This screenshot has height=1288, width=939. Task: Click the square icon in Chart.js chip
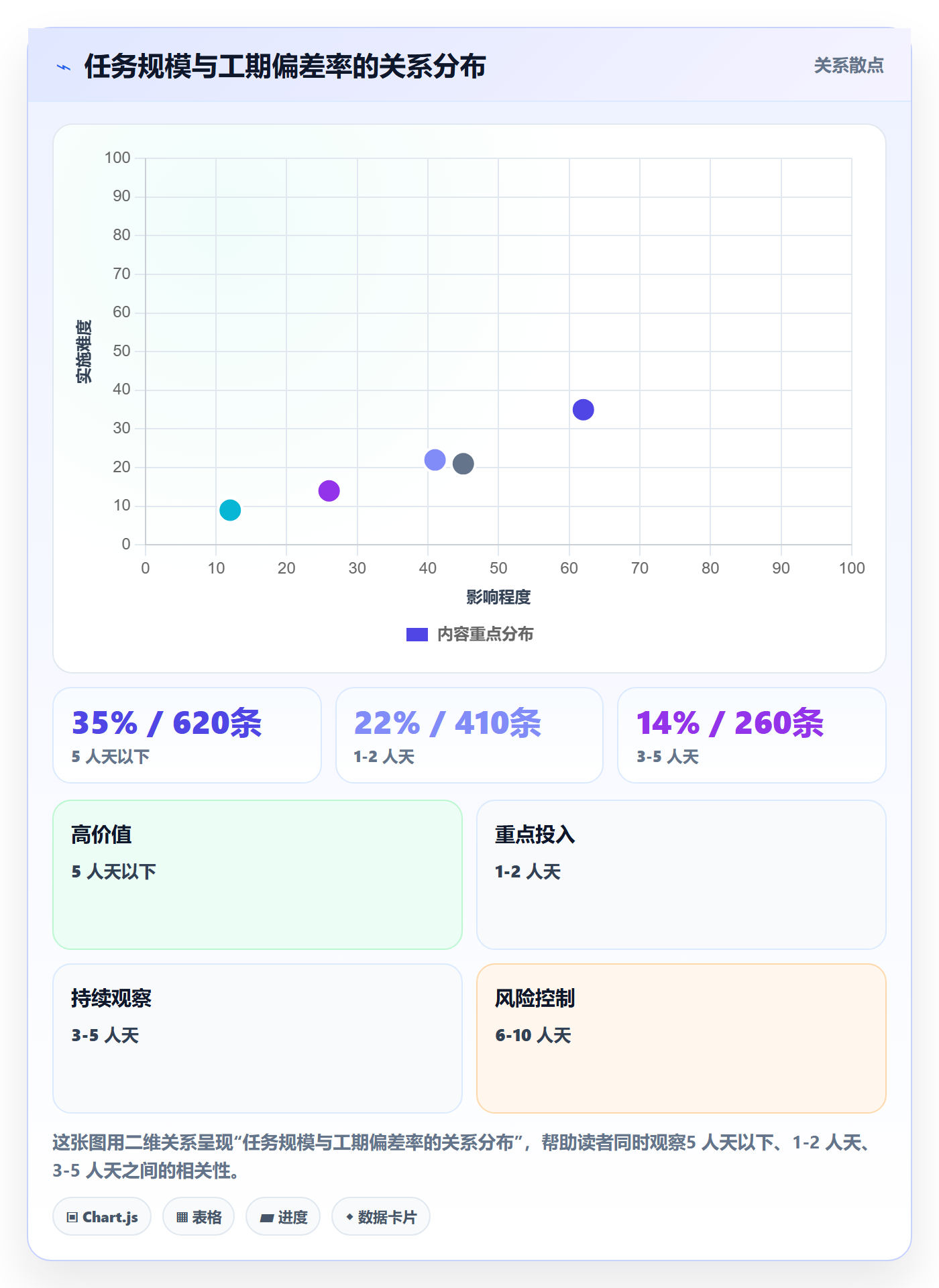72,1218
